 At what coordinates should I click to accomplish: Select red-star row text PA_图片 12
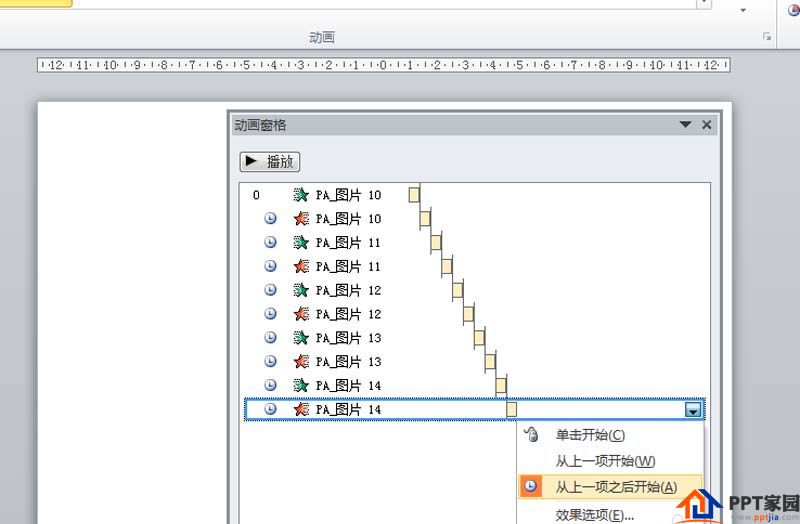tap(348, 314)
